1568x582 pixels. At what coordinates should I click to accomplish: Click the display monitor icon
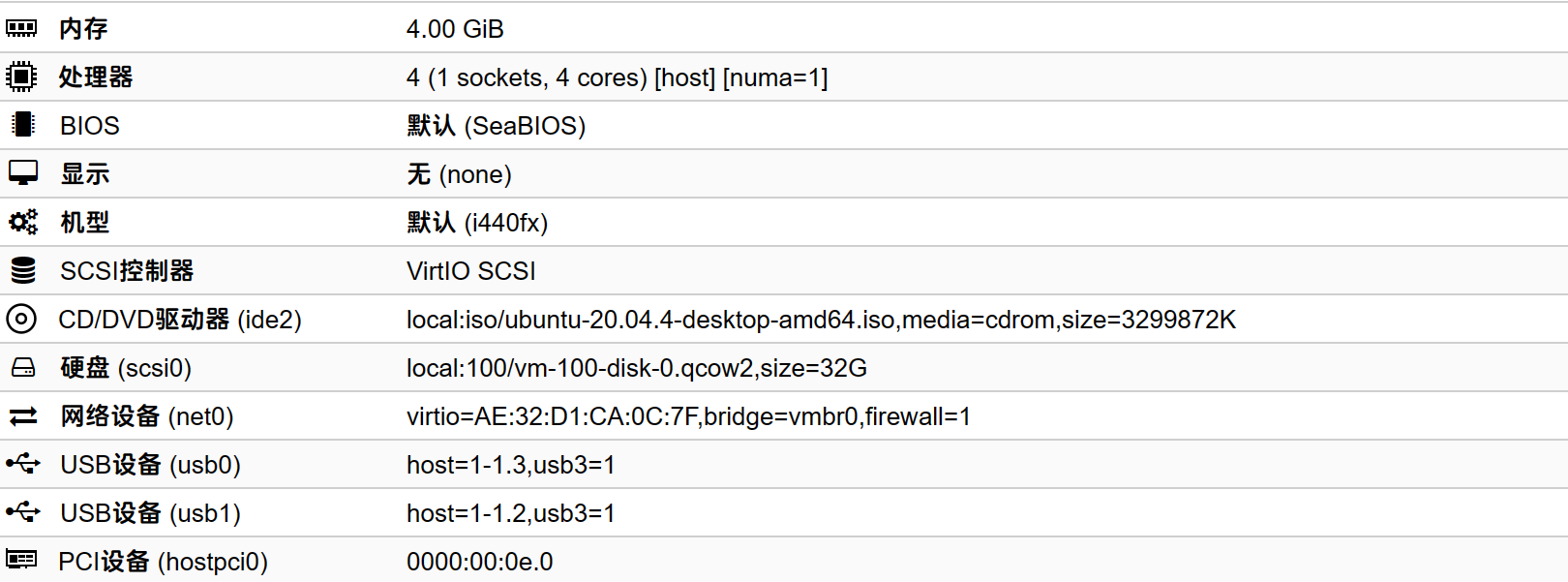(x=22, y=173)
